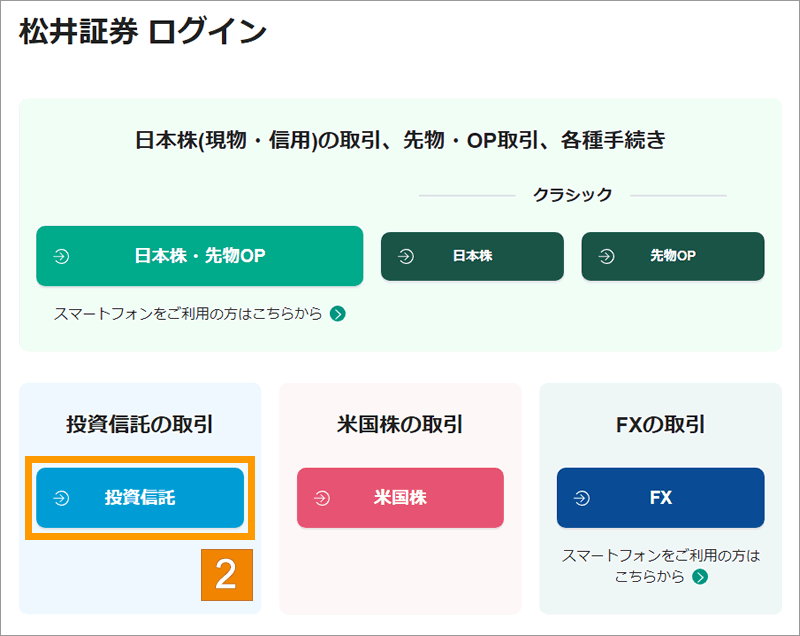The width and height of the screenshot is (800, 636).
Task: Click arrow icon on classic 先物OP button
Action: click(607, 256)
